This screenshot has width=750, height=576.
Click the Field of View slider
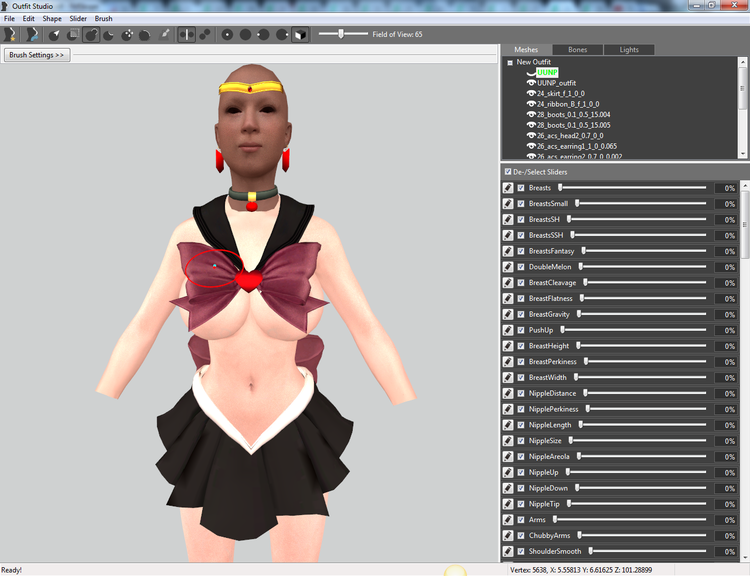click(x=343, y=34)
